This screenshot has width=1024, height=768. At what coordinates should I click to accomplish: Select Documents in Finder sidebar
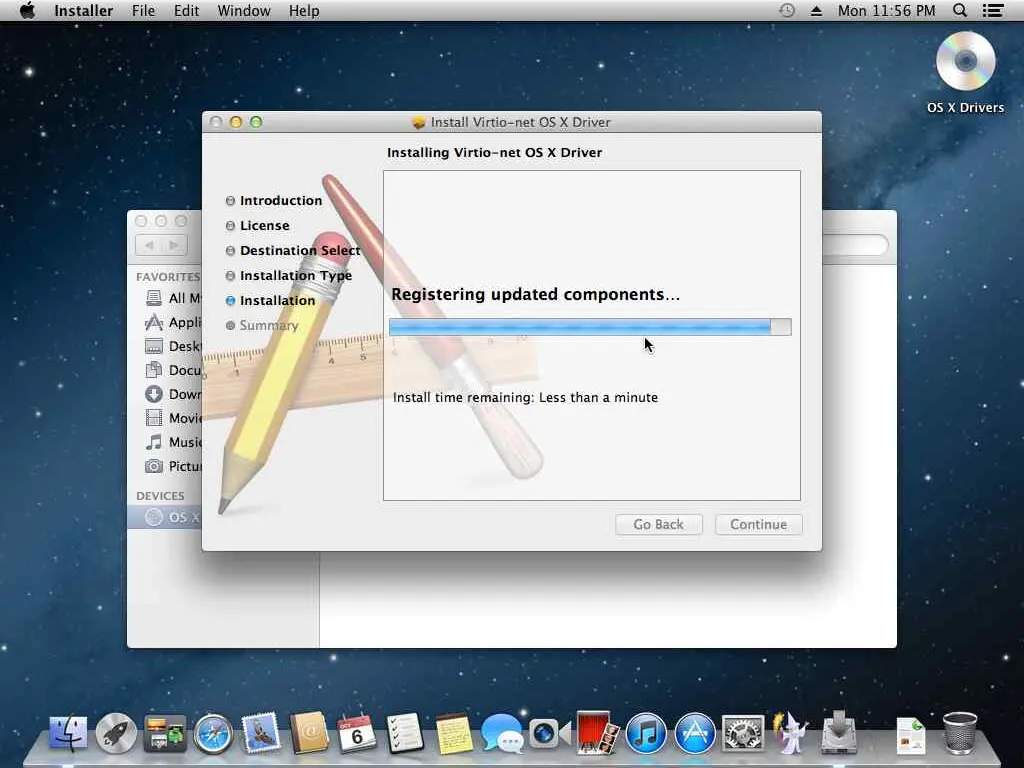[x=172, y=370]
